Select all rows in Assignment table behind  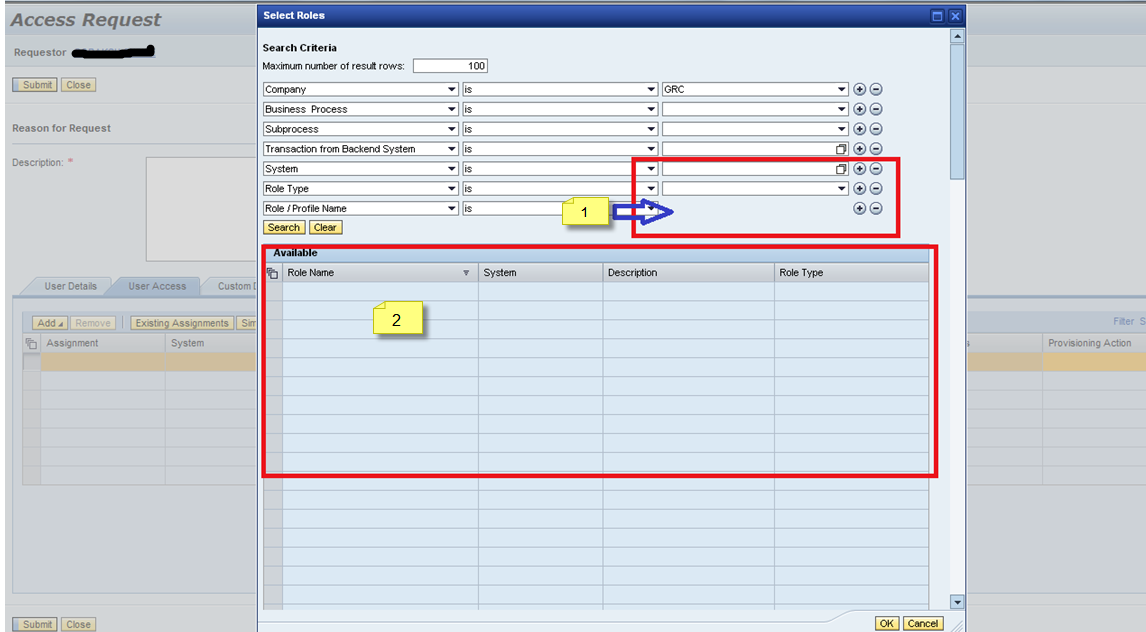[x=31, y=343]
